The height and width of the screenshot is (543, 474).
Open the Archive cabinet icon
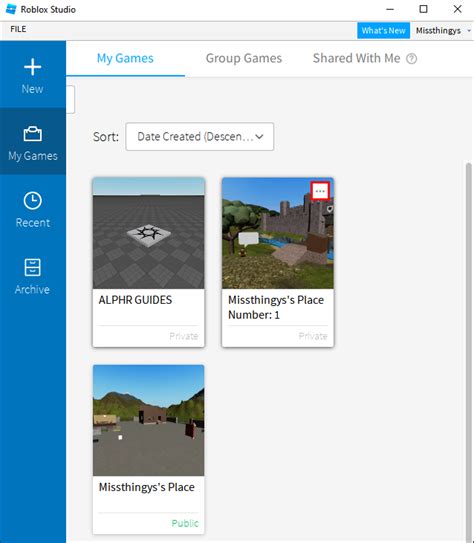[33, 267]
